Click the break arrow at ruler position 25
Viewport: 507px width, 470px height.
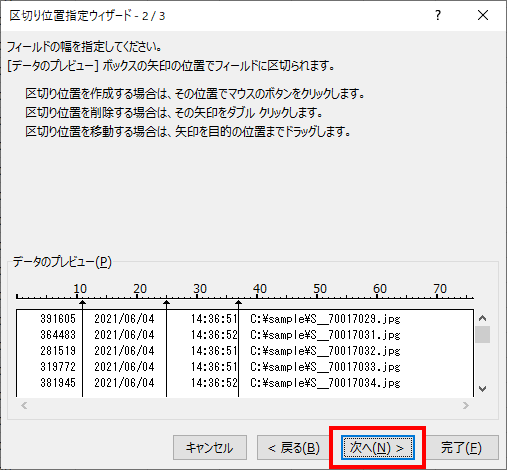tap(166, 303)
